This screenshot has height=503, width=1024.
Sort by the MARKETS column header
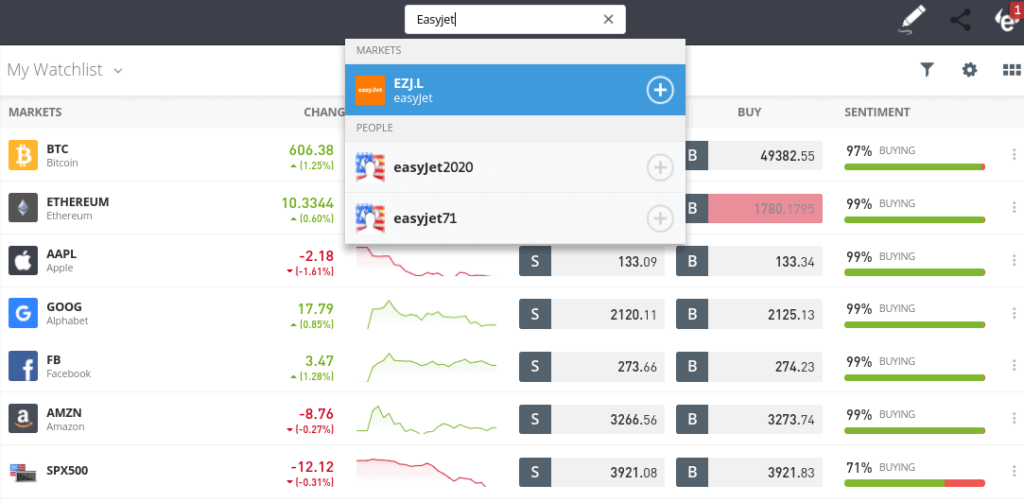click(x=35, y=112)
